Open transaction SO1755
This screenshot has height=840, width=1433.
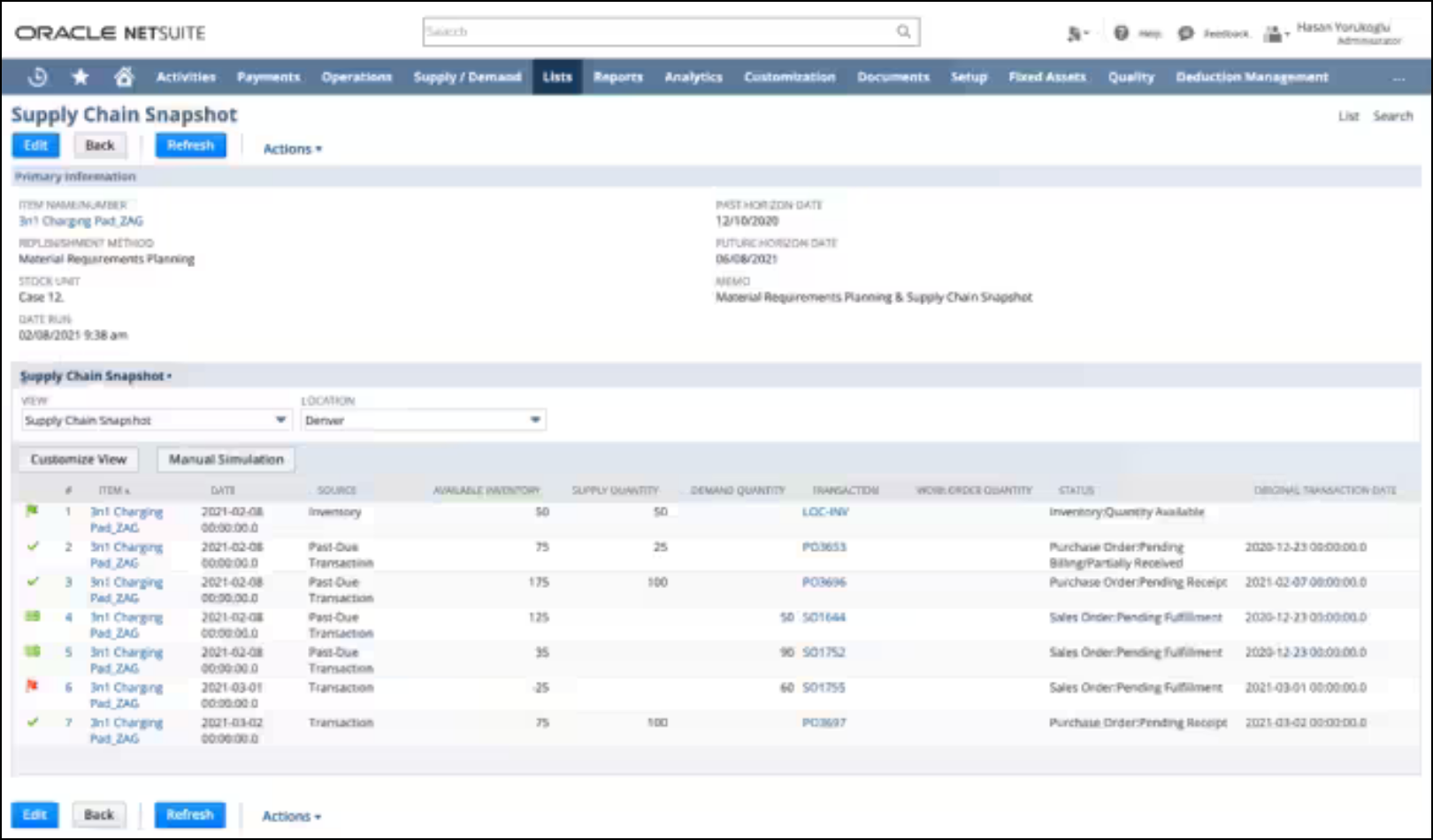coord(824,687)
